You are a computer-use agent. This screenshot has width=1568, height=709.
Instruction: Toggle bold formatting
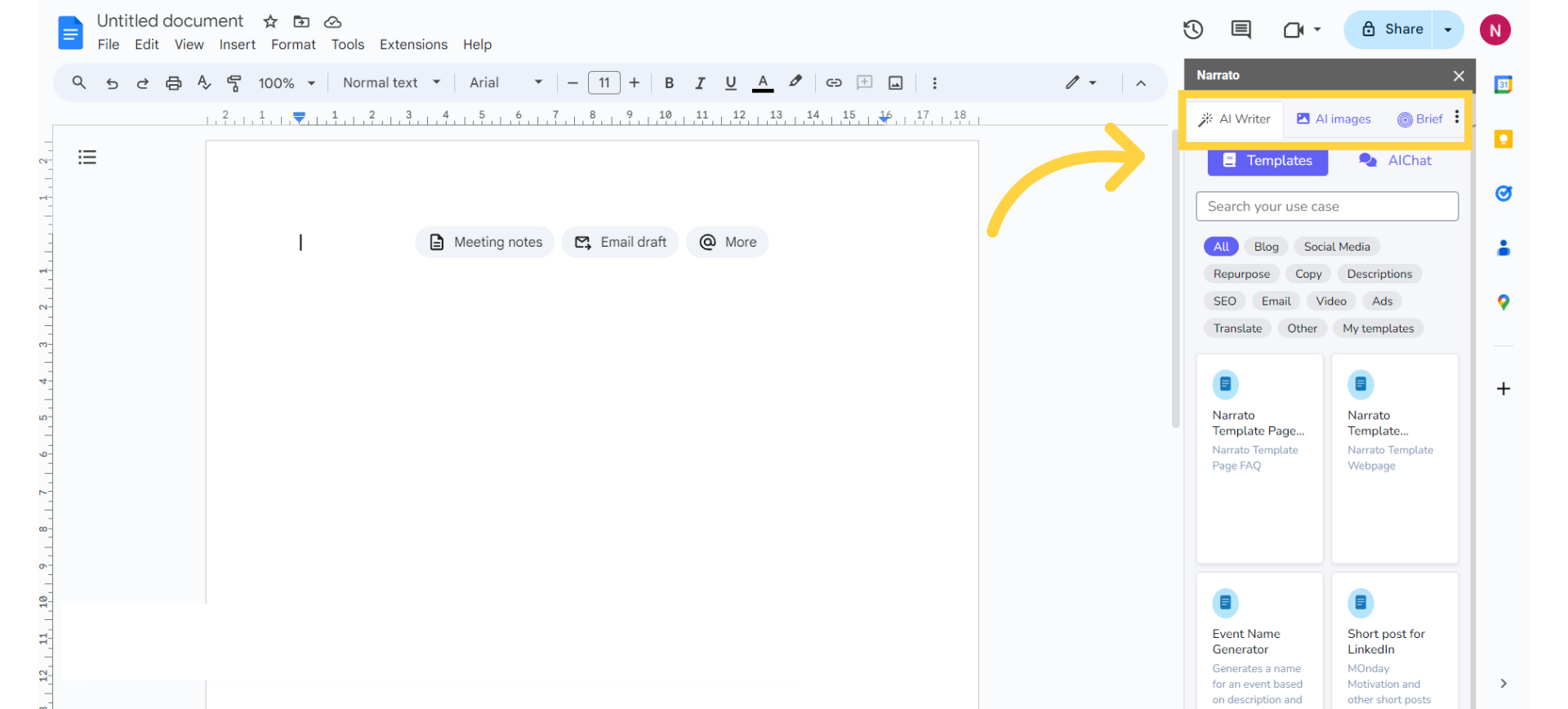click(669, 82)
